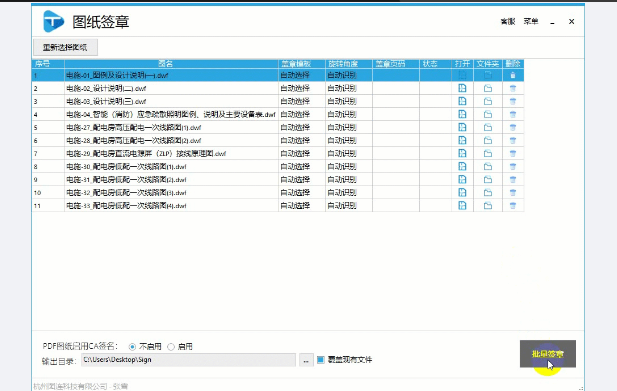Open file icon for 电施-27 row

(462, 127)
